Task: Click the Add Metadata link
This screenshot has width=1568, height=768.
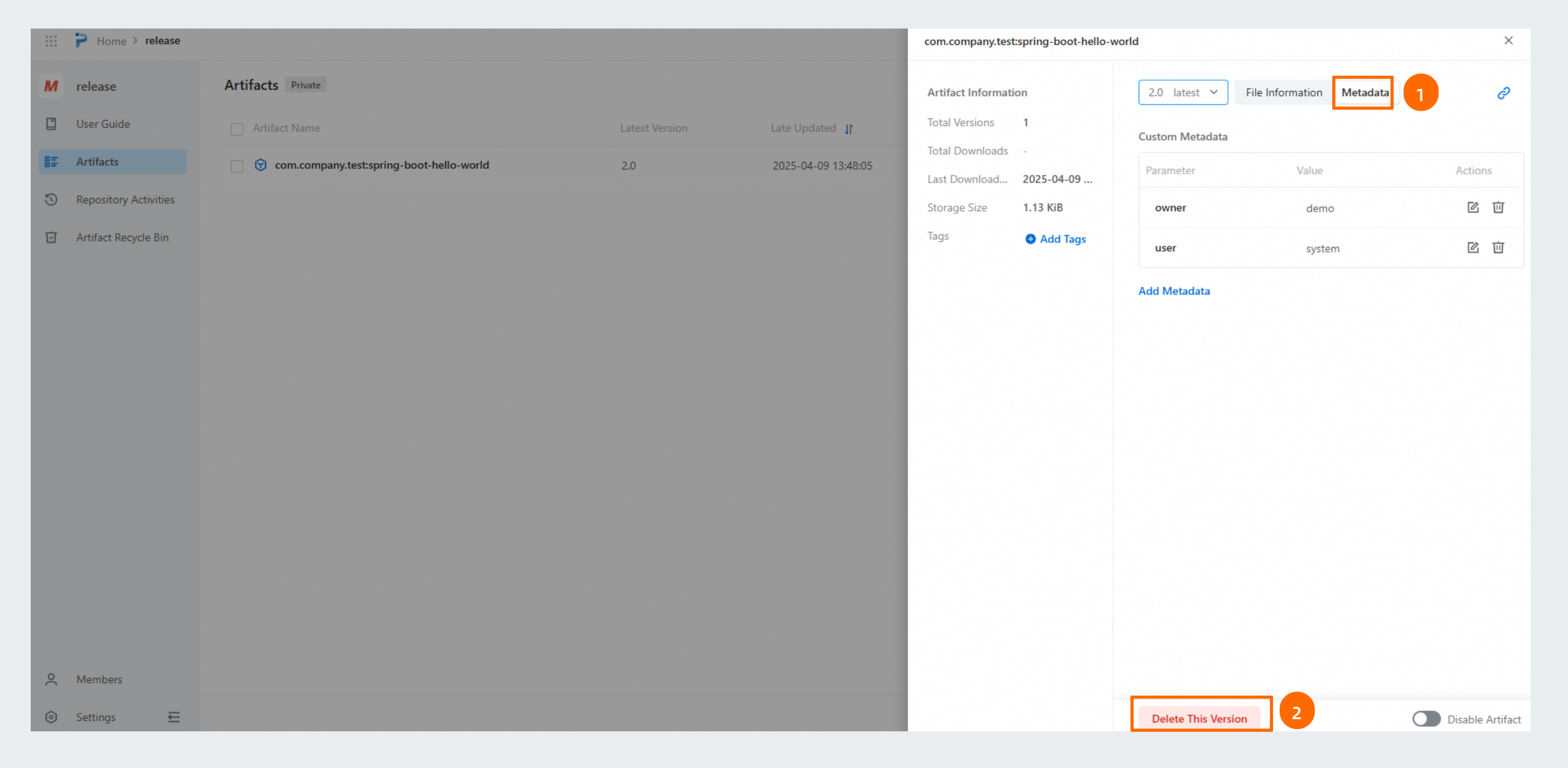Action: click(x=1174, y=291)
